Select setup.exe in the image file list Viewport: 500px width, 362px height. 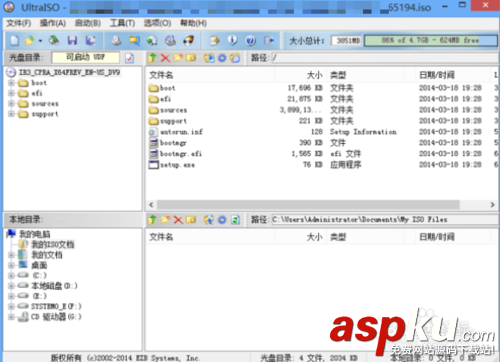[177, 165]
